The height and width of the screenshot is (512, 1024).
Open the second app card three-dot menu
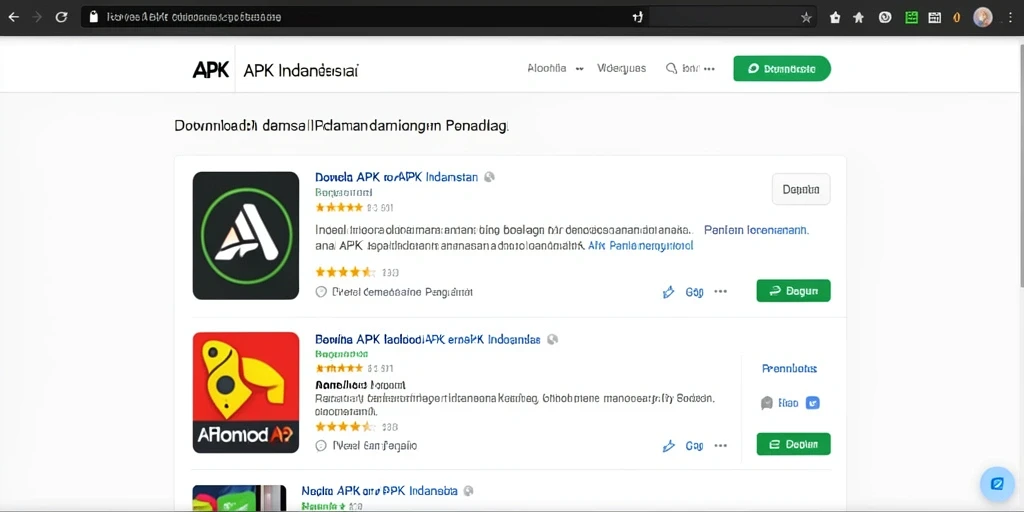click(x=720, y=445)
